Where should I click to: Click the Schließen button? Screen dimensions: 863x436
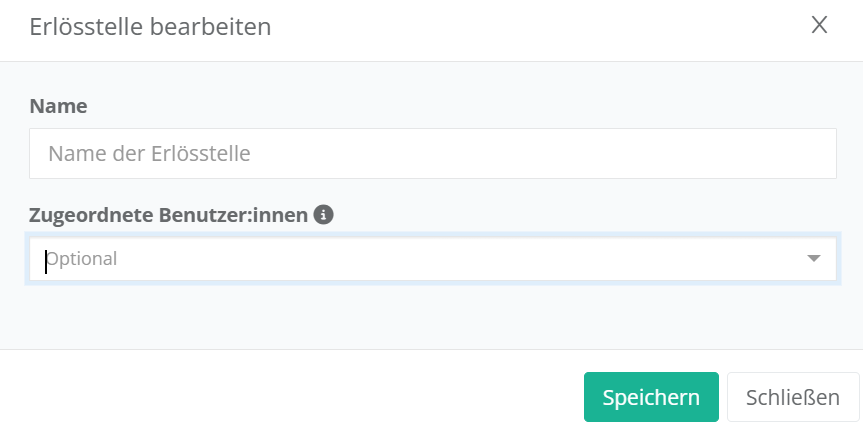[792, 397]
